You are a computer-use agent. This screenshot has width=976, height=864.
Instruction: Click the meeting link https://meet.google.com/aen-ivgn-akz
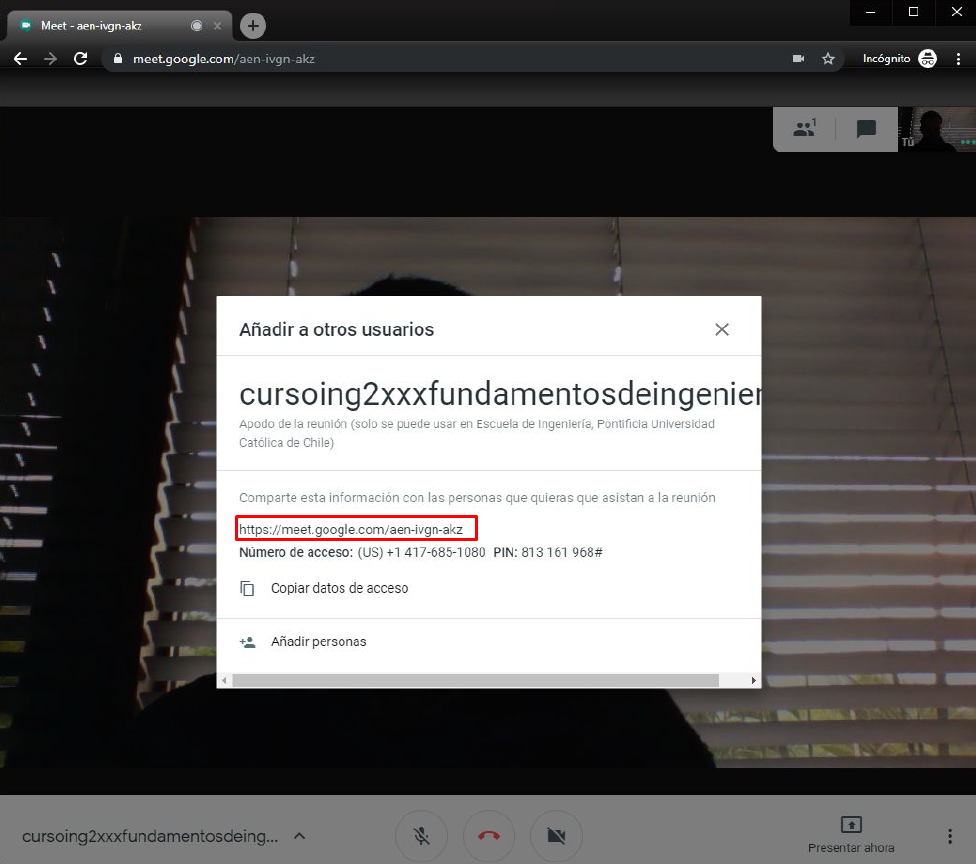click(x=351, y=530)
